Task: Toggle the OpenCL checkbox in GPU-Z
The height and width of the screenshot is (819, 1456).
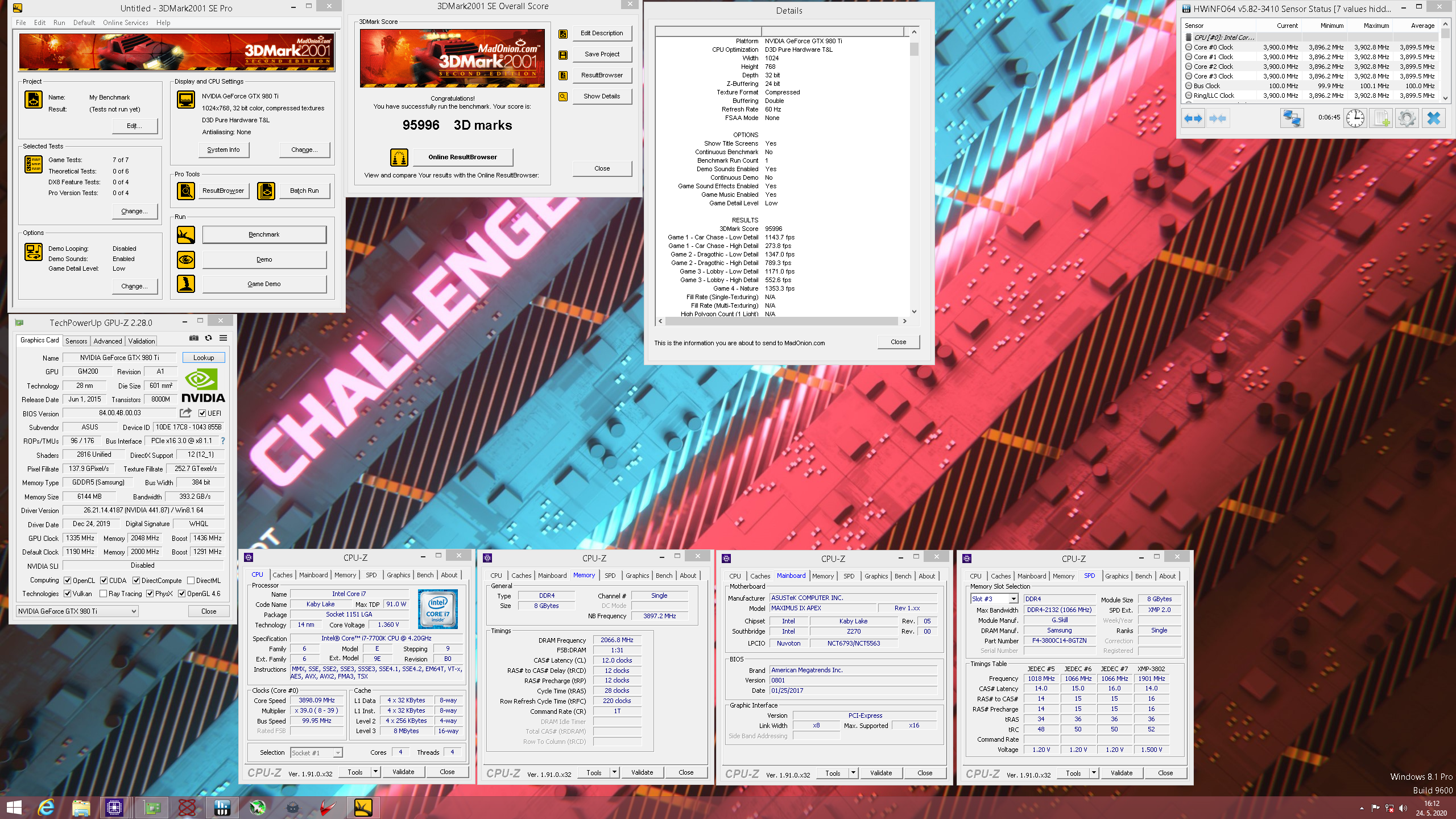Action: (x=68, y=581)
